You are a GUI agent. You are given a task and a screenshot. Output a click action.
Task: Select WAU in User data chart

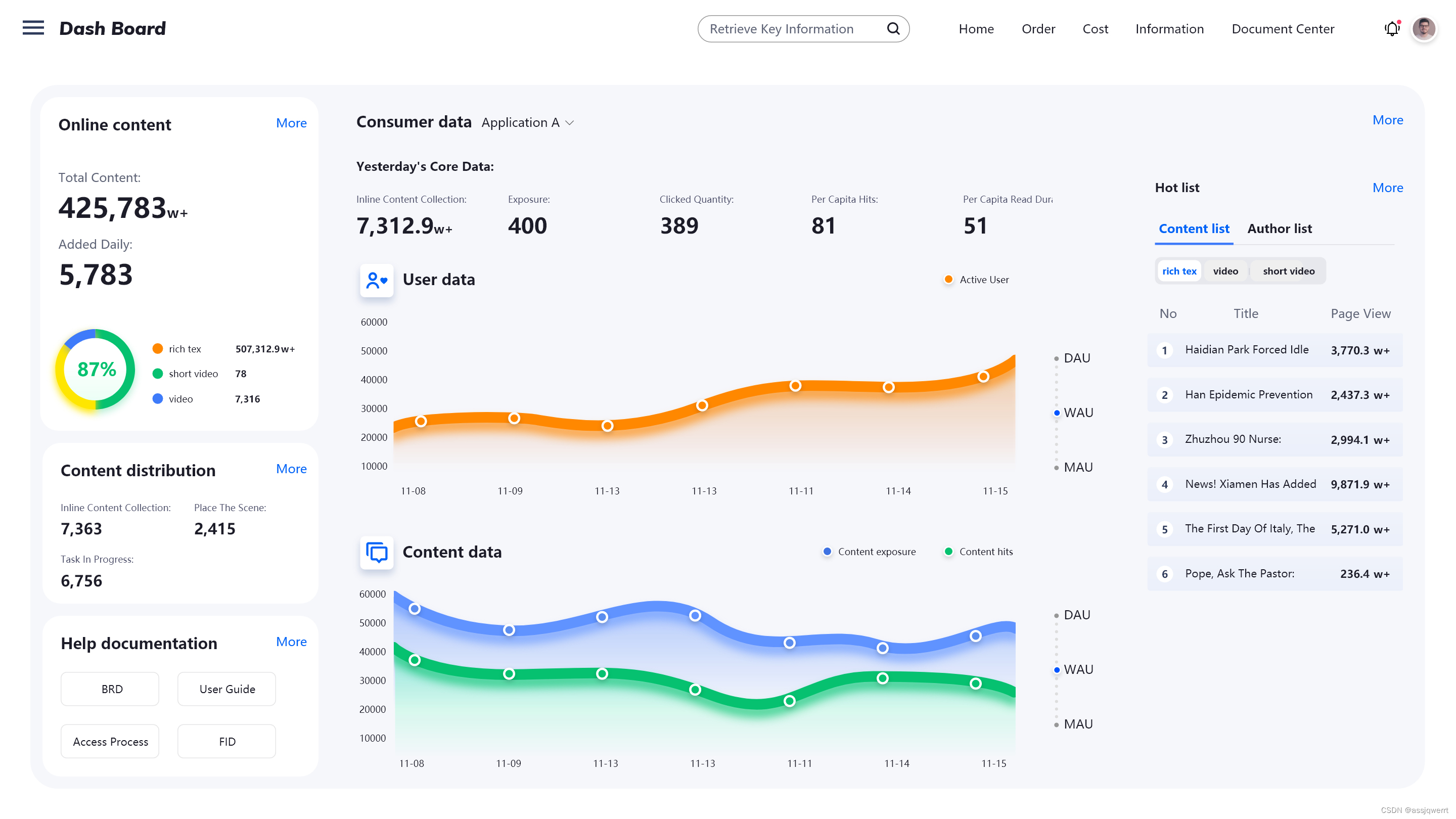(x=1077, y=413)
